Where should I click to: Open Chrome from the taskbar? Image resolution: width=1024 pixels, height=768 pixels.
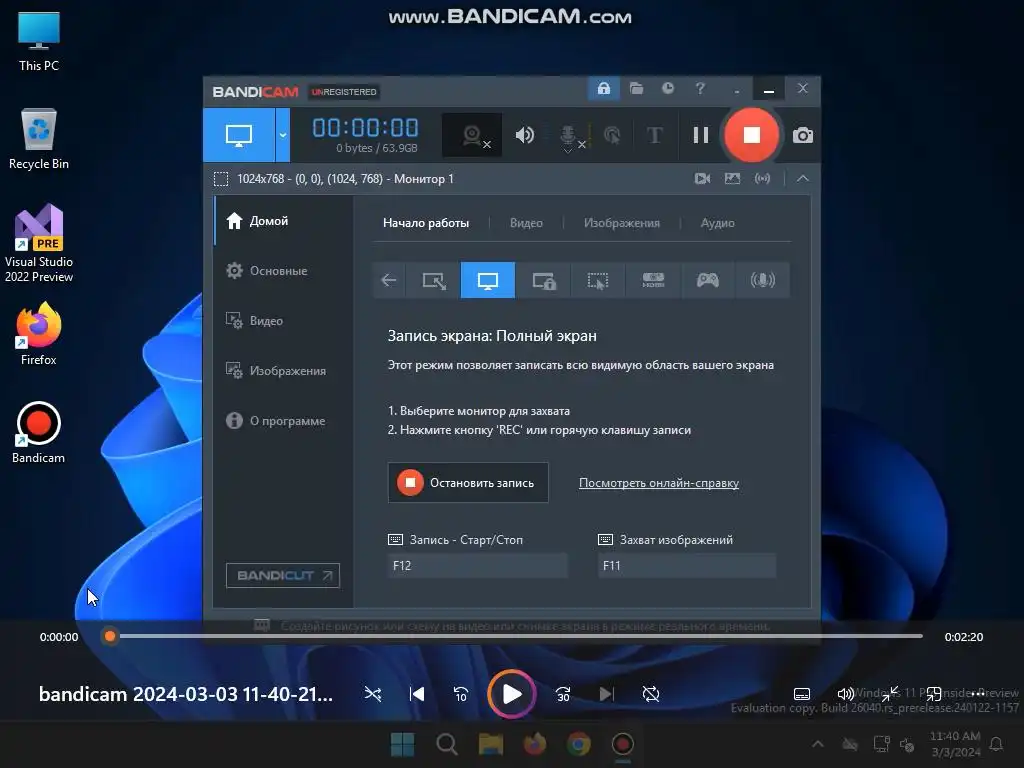coord(579,744)
